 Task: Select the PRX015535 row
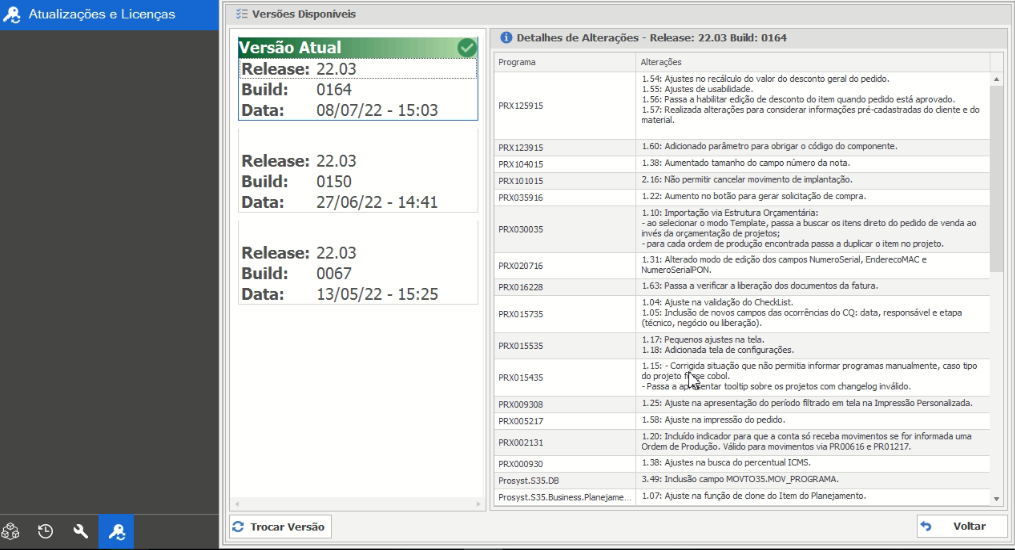[742, 346]
